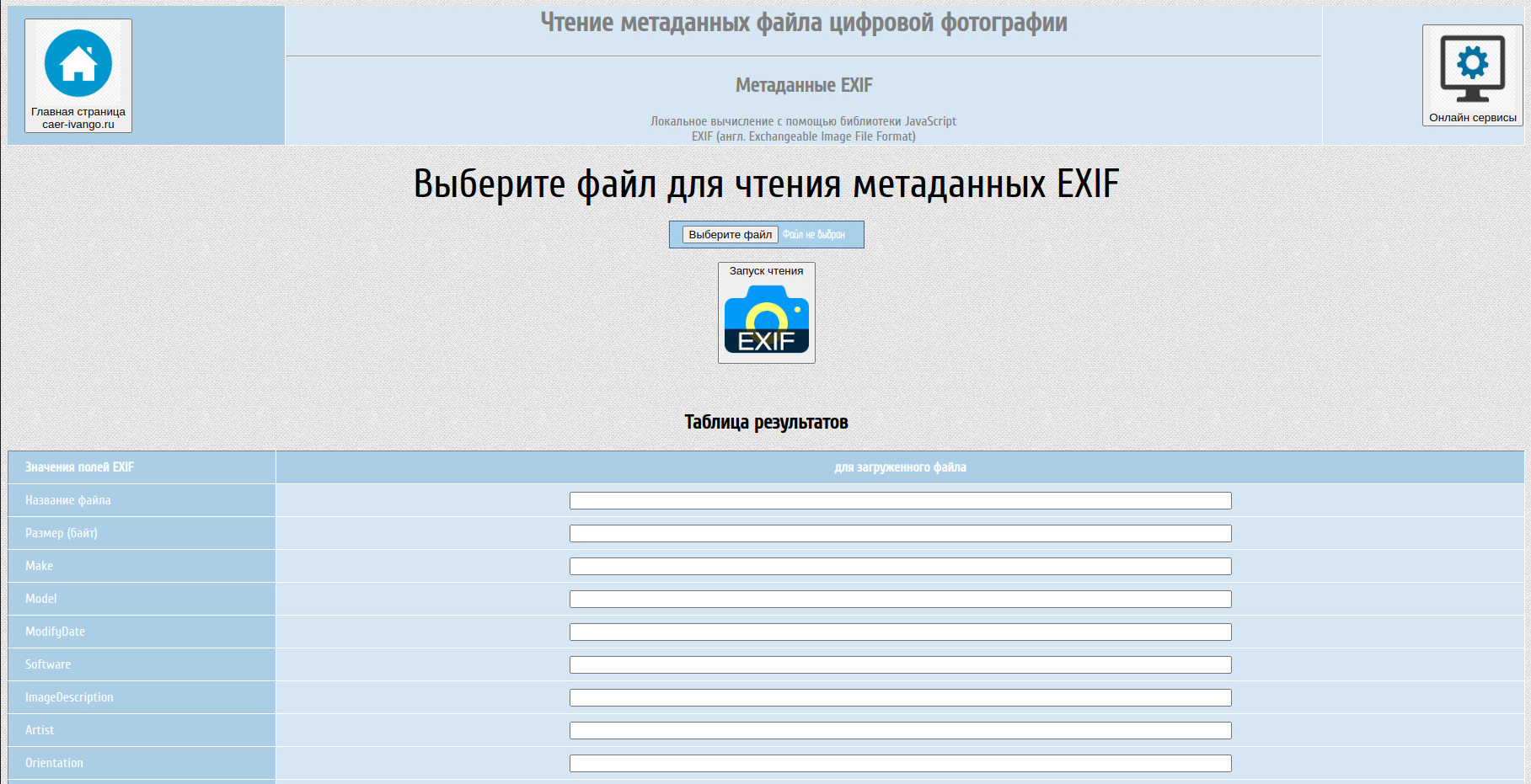Image resolution: width=1531 pixels, height=784 pixels.
Task: Open the Онлайн сервисы monitor gear icon
Action: [x=1472, y=69]
